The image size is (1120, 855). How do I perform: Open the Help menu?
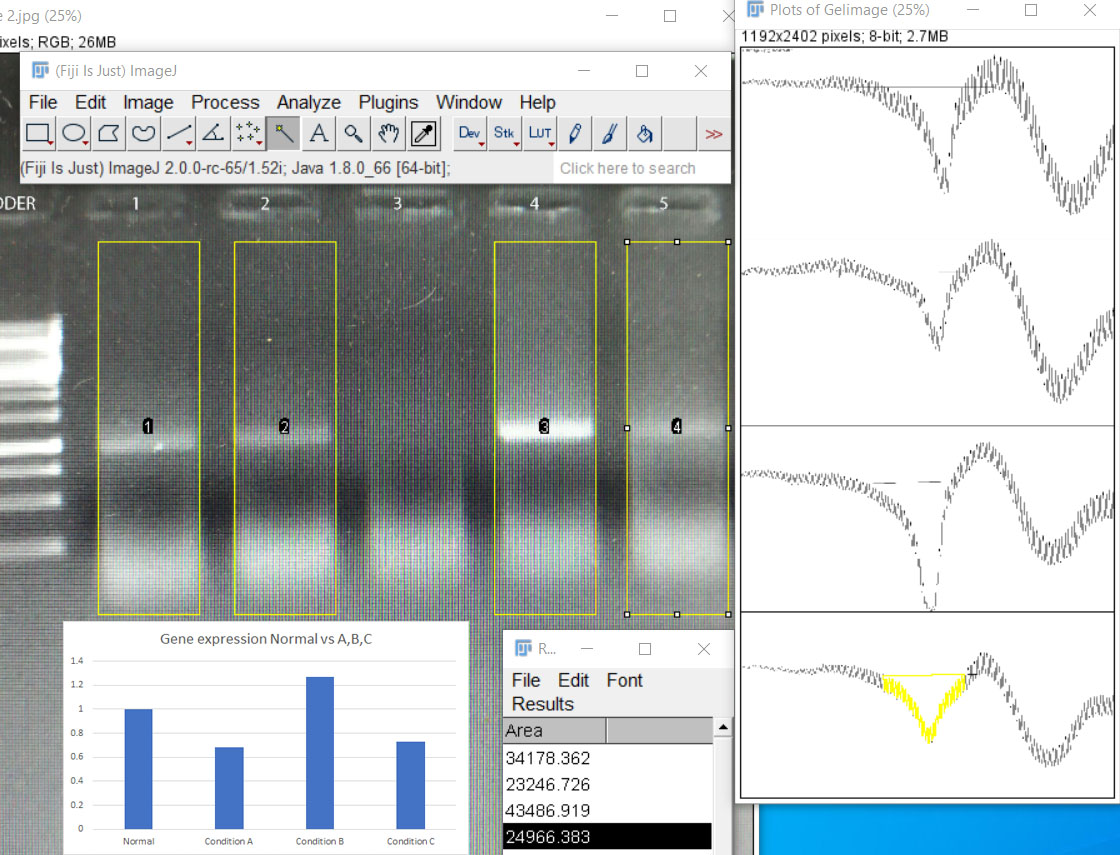coord(537,102)
